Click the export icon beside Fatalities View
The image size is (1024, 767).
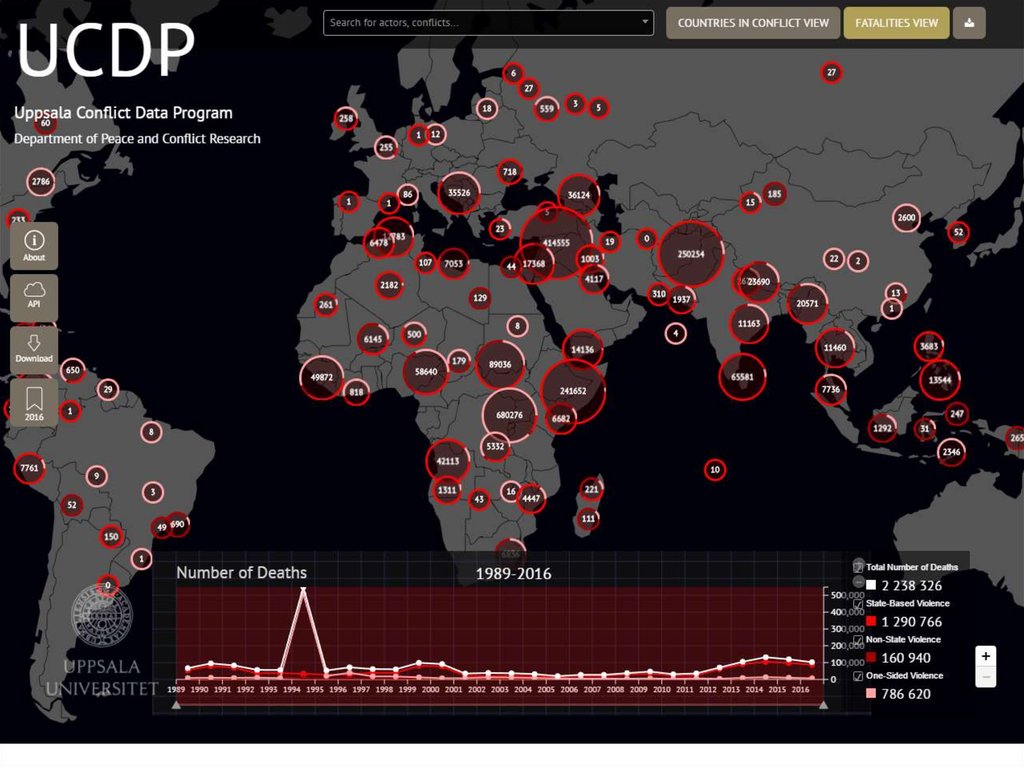point(969,23)
